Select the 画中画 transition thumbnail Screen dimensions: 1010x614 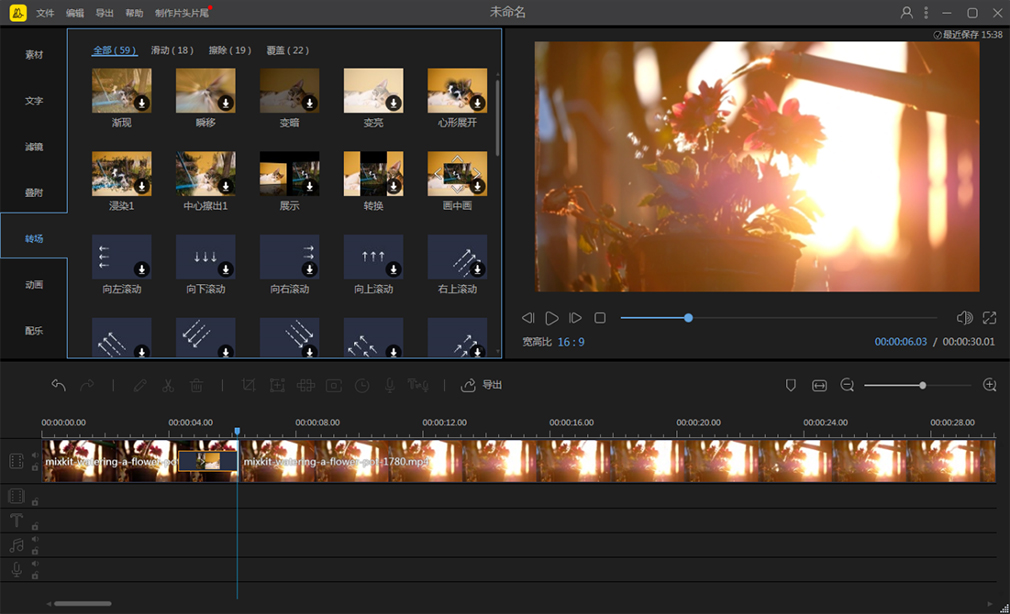pos(457,174)
